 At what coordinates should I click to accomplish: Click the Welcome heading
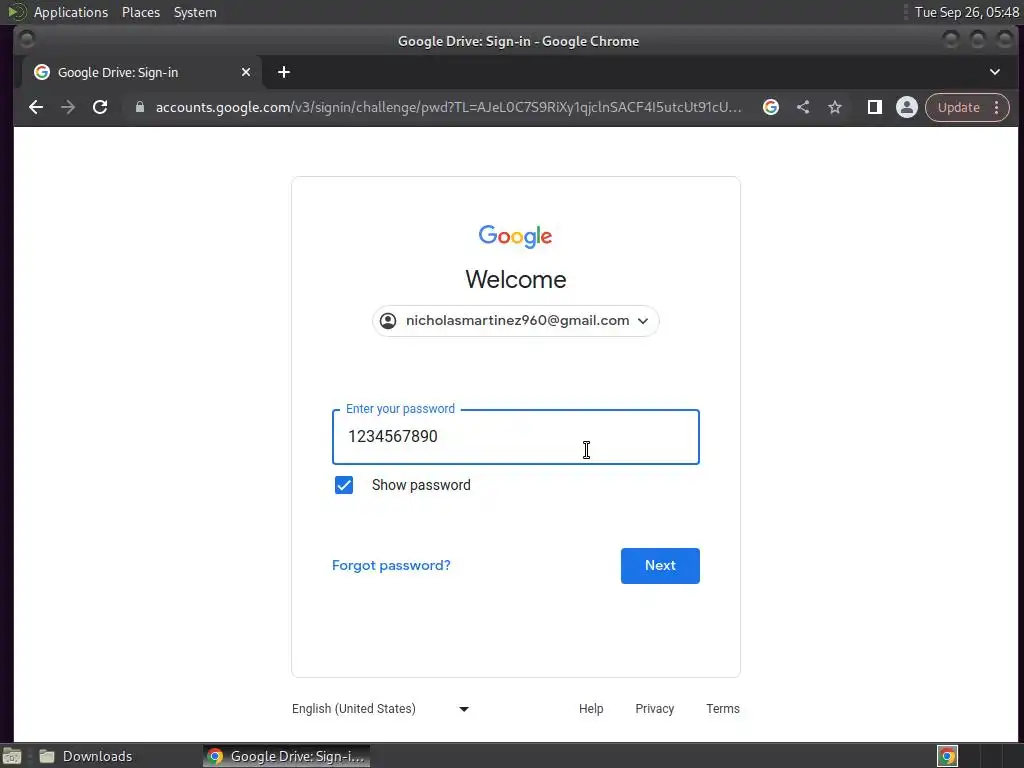(x=516, y=280)
